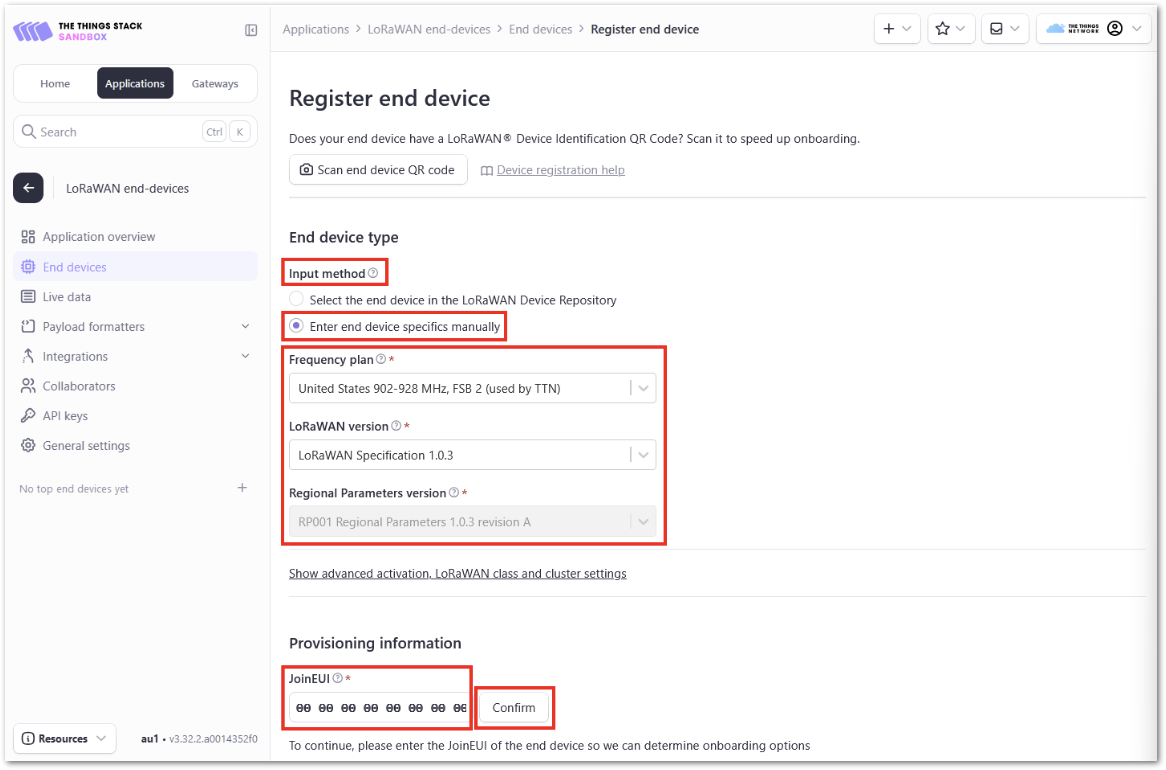The width and height of the screenshot is (1166, 770).
Task: Switch to the Gateways tab
Action: 214,83
